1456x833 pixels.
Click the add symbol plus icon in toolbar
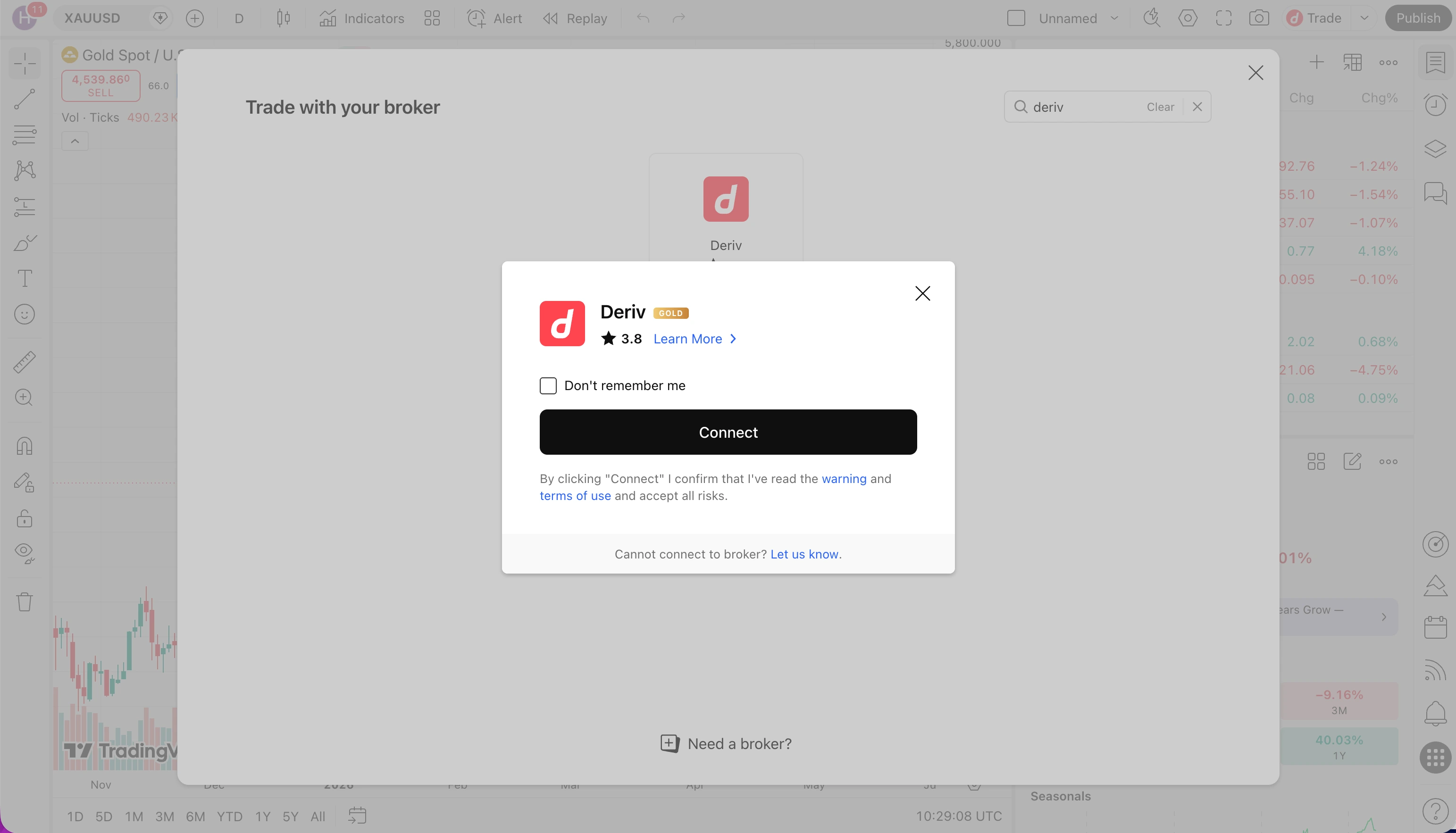[195, 18]
